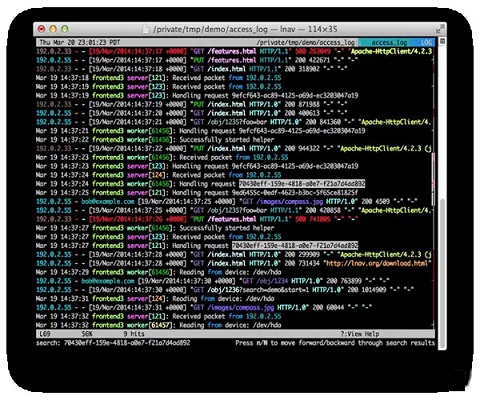Click the red 500 error line at 14:37:17

[234, 51]
